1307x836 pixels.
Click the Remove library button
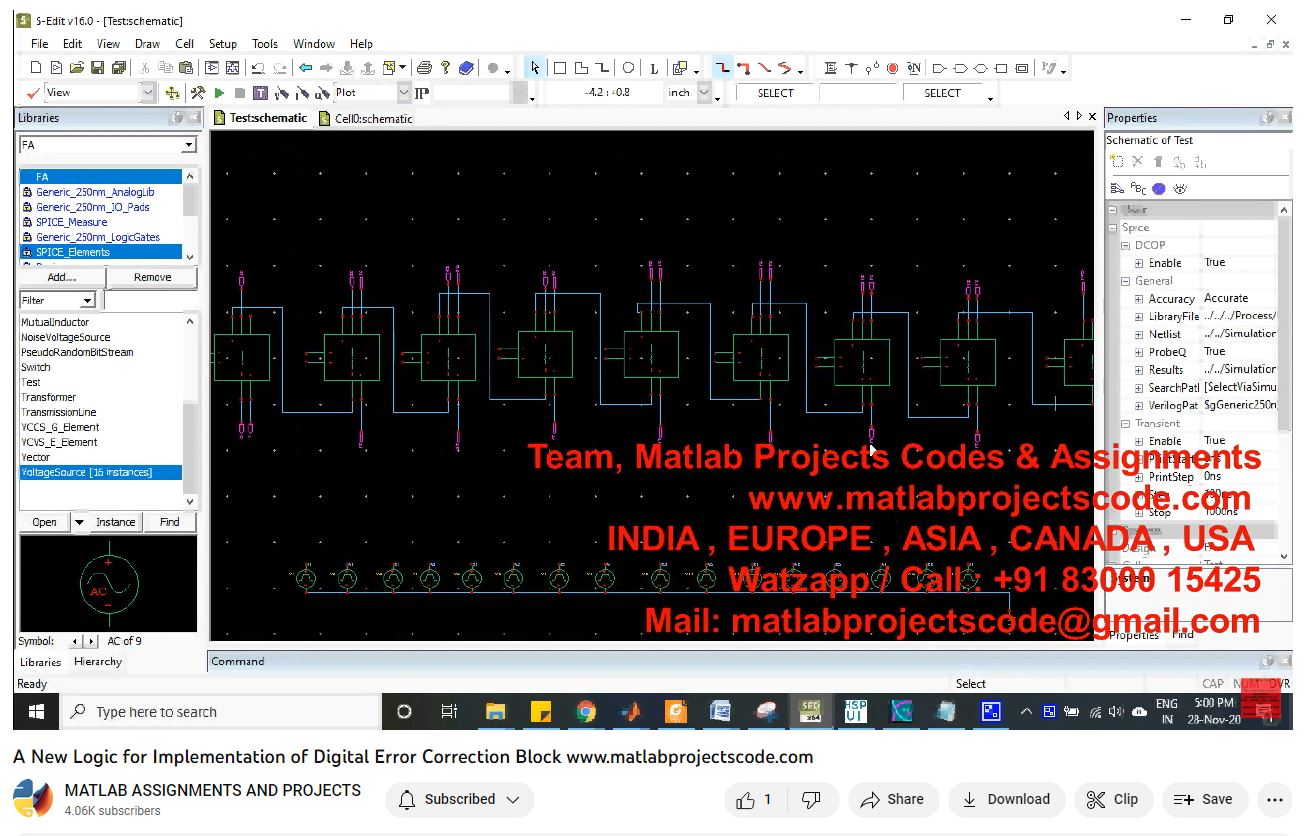point(152,277)
